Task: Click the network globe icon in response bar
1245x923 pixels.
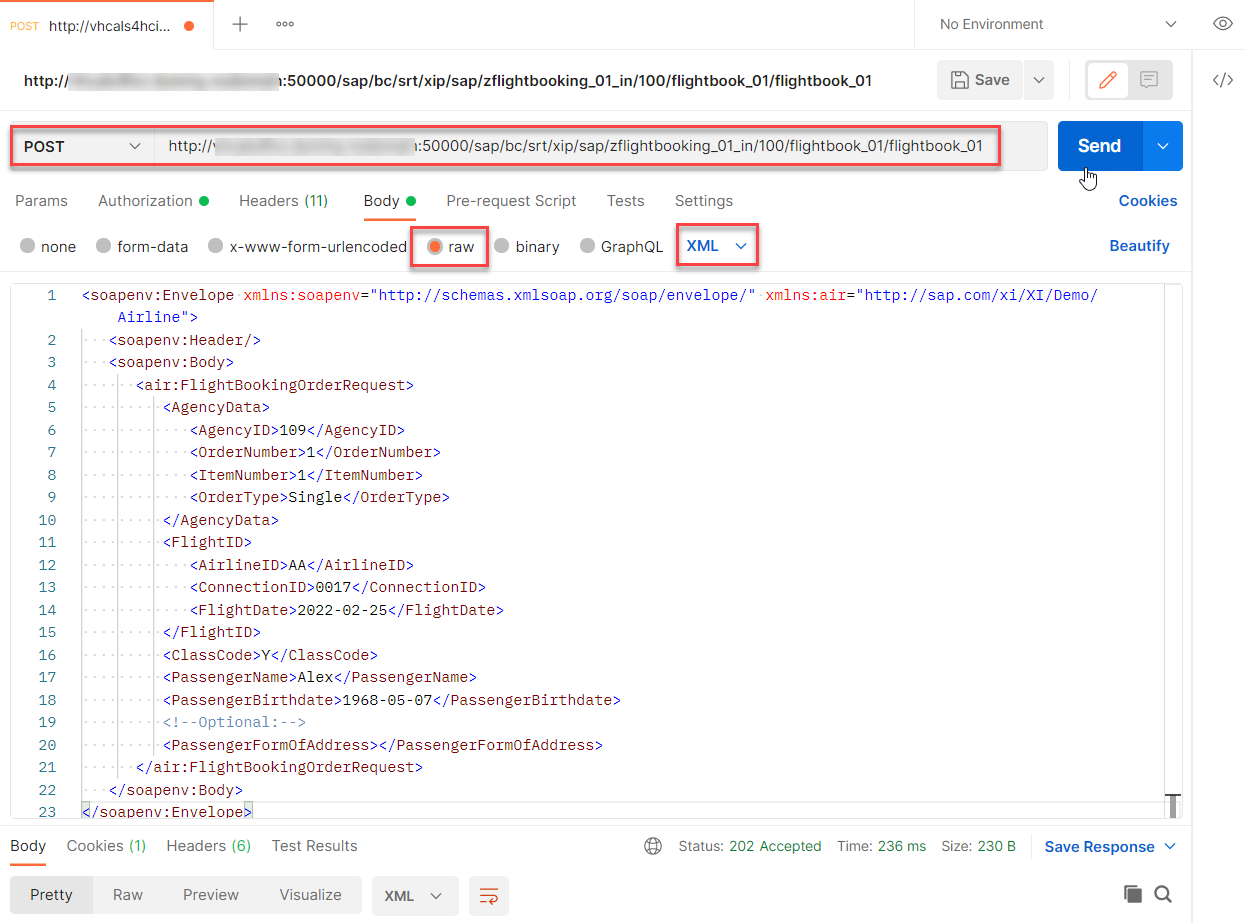Action: [653, 846]
